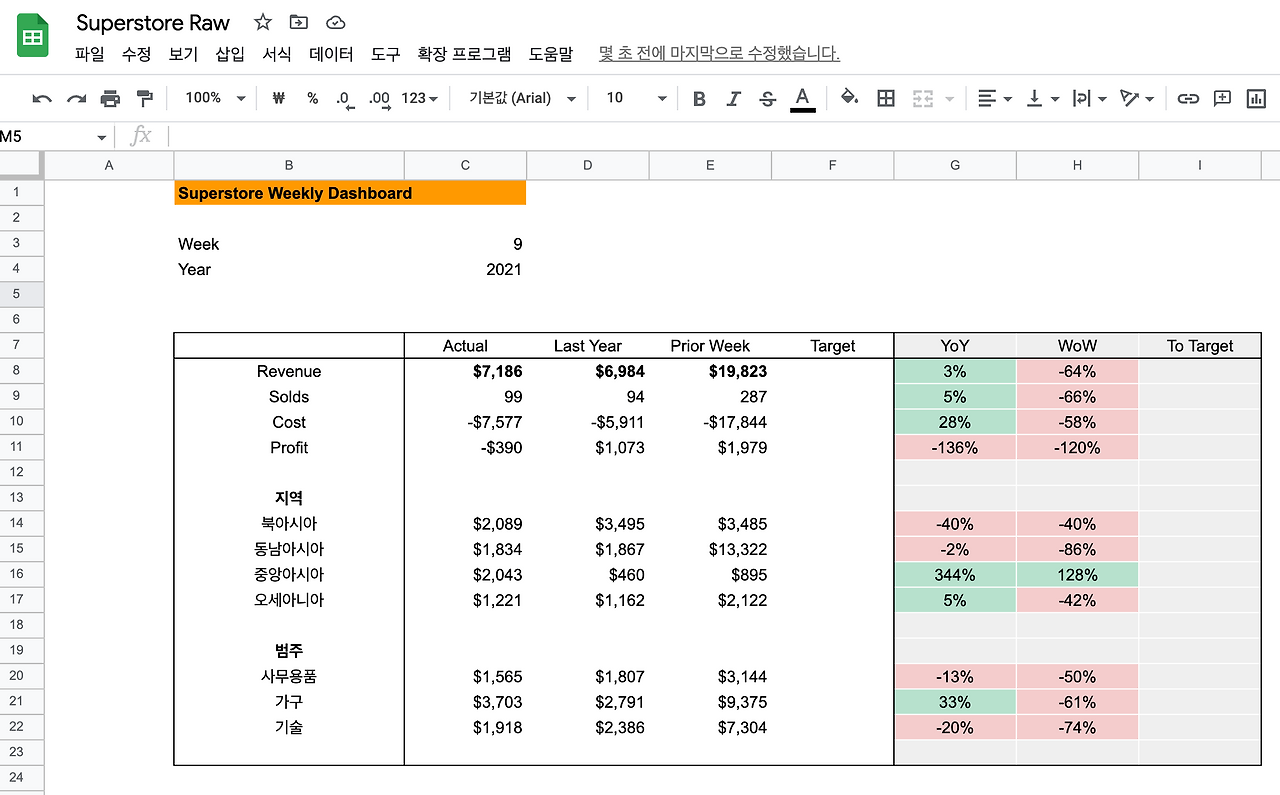Image resolution: width=1280 pixels, height=795 pixels.
Task: Select the 동남아시아 Prior Week cell $13,322
Action: tap(710, 549)
